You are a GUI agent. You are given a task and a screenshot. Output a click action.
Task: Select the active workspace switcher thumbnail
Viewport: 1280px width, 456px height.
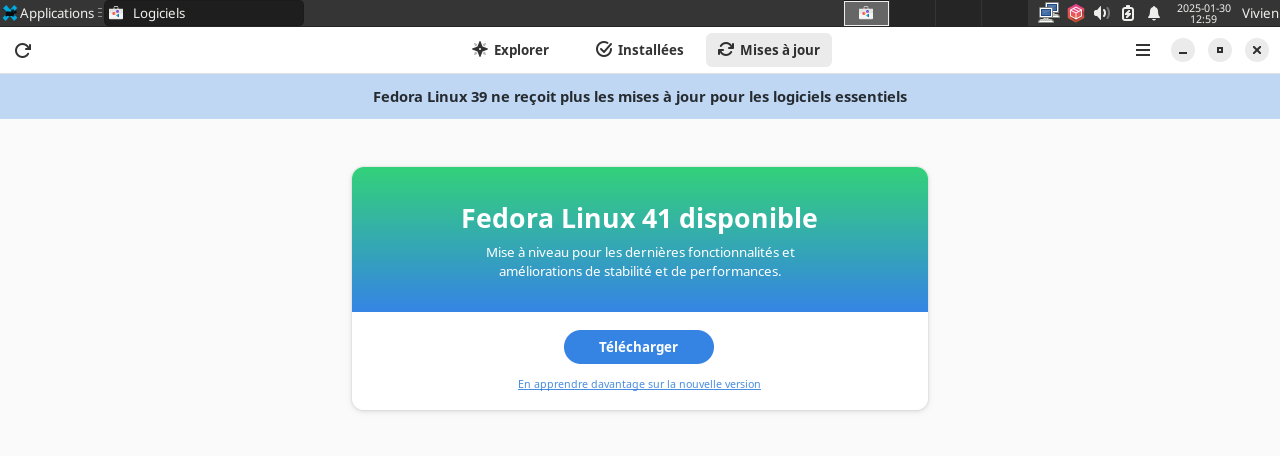click(866, 13)
